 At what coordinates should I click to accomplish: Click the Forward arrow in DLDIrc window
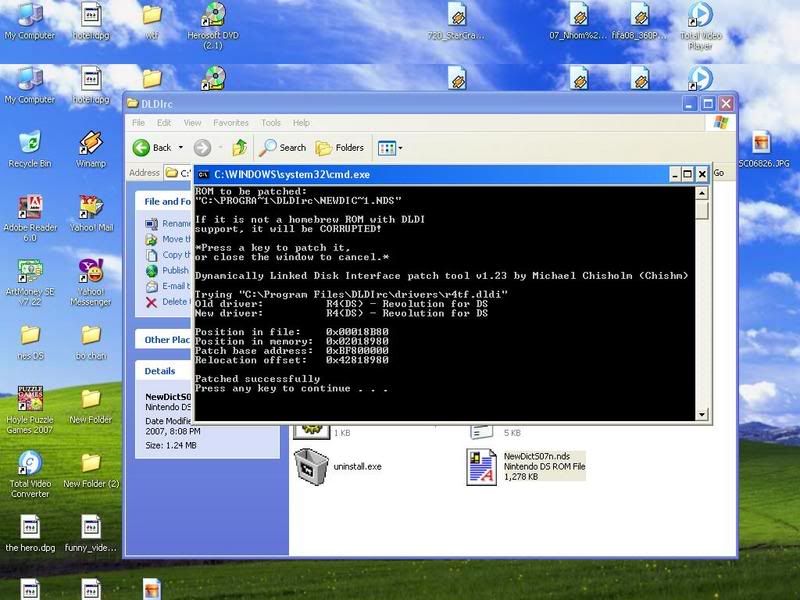pyautogui.click(x=203, y=148)
